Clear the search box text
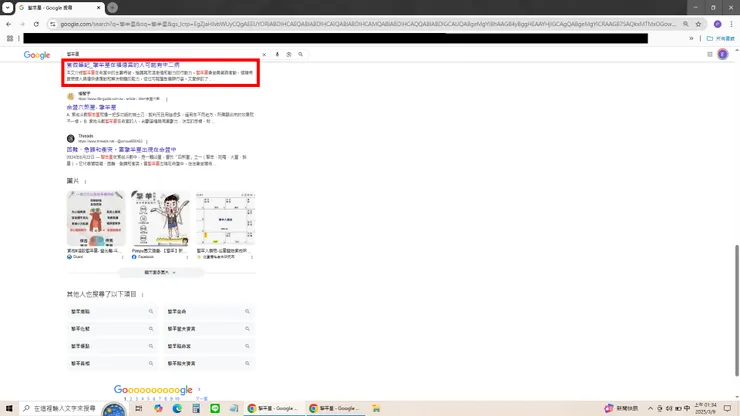This screenshot has width=740, height=416. [264, 54]
